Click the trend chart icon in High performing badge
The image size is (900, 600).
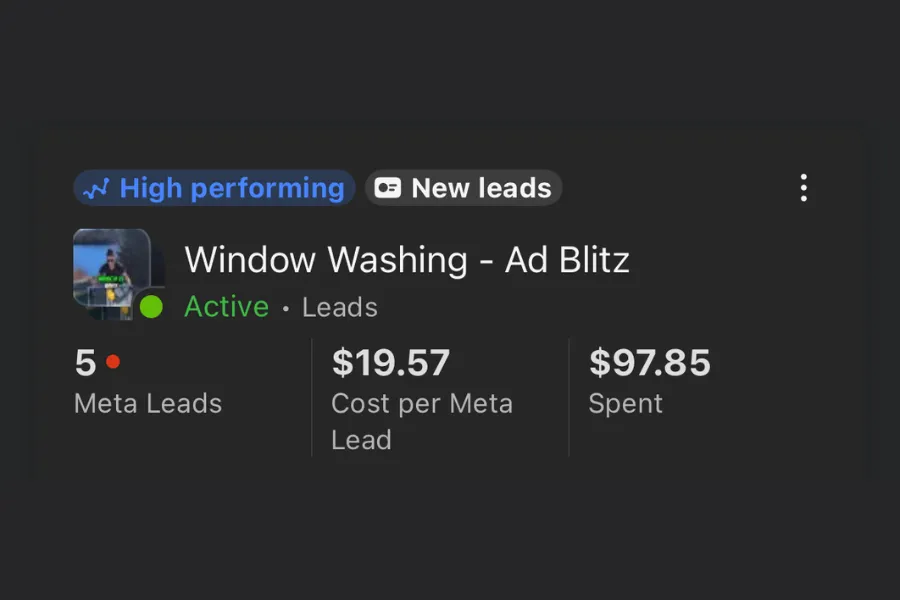pos(97,188)
